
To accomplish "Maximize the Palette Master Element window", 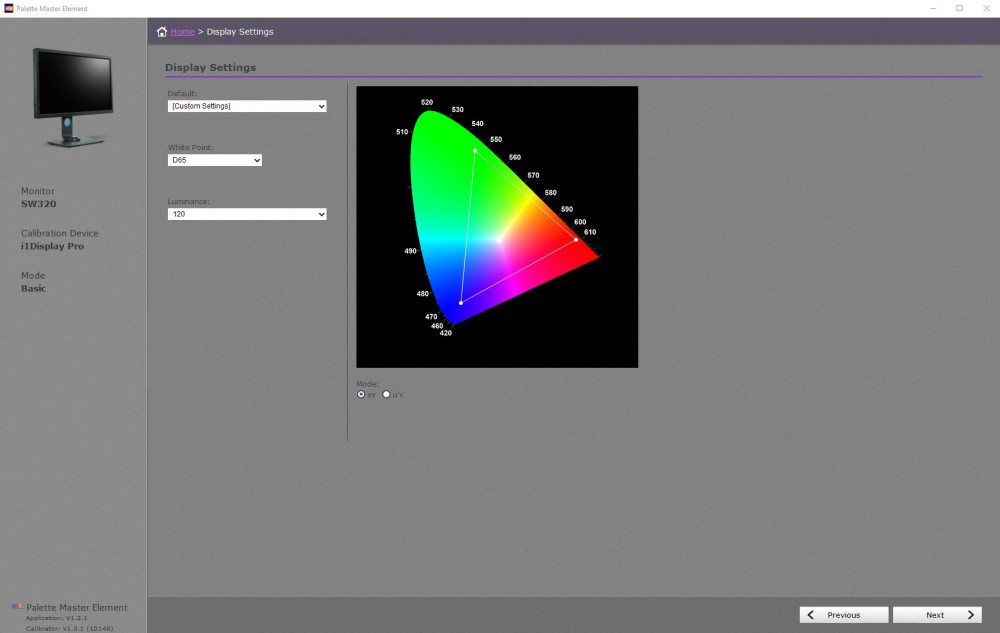I will coord(959,8).
